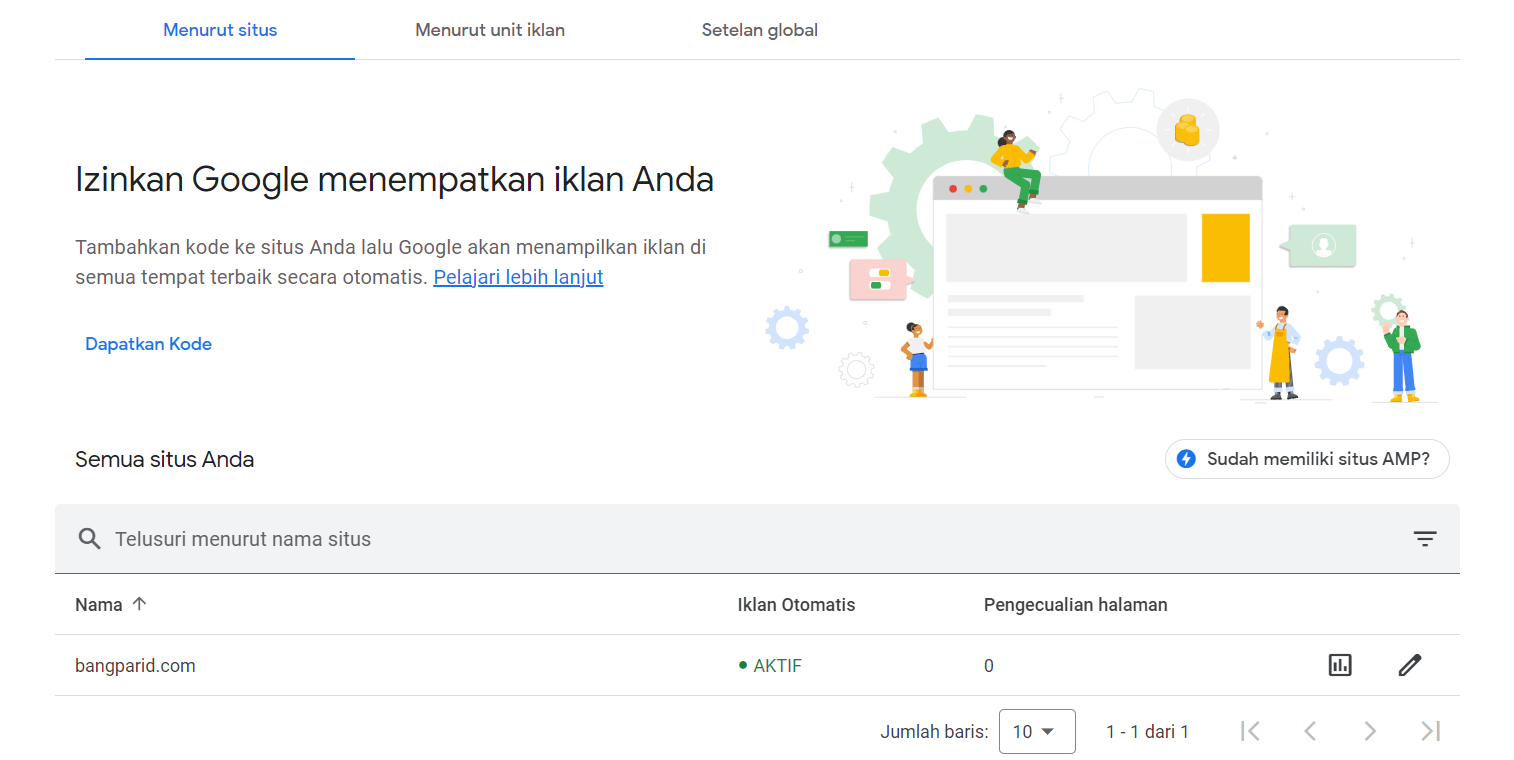1514x760 pixels.
Task: Edit bangparid.com with the pencil icon
Action: (1410, 665)
